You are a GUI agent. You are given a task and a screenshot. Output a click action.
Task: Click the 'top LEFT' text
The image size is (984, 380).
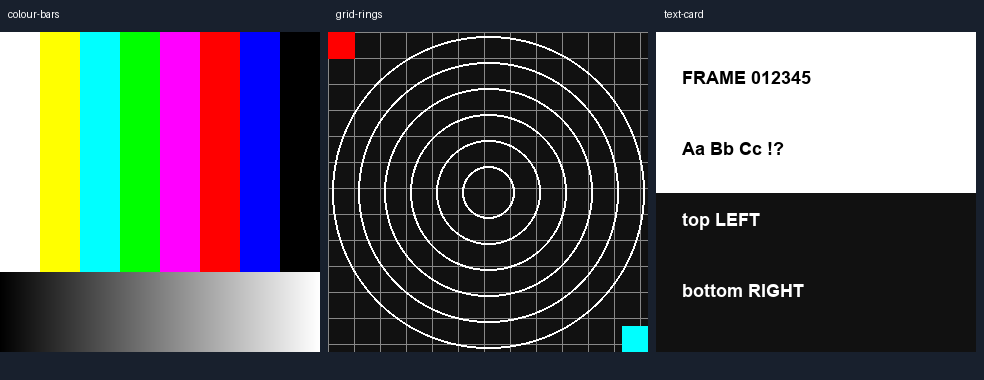point(720,220)
